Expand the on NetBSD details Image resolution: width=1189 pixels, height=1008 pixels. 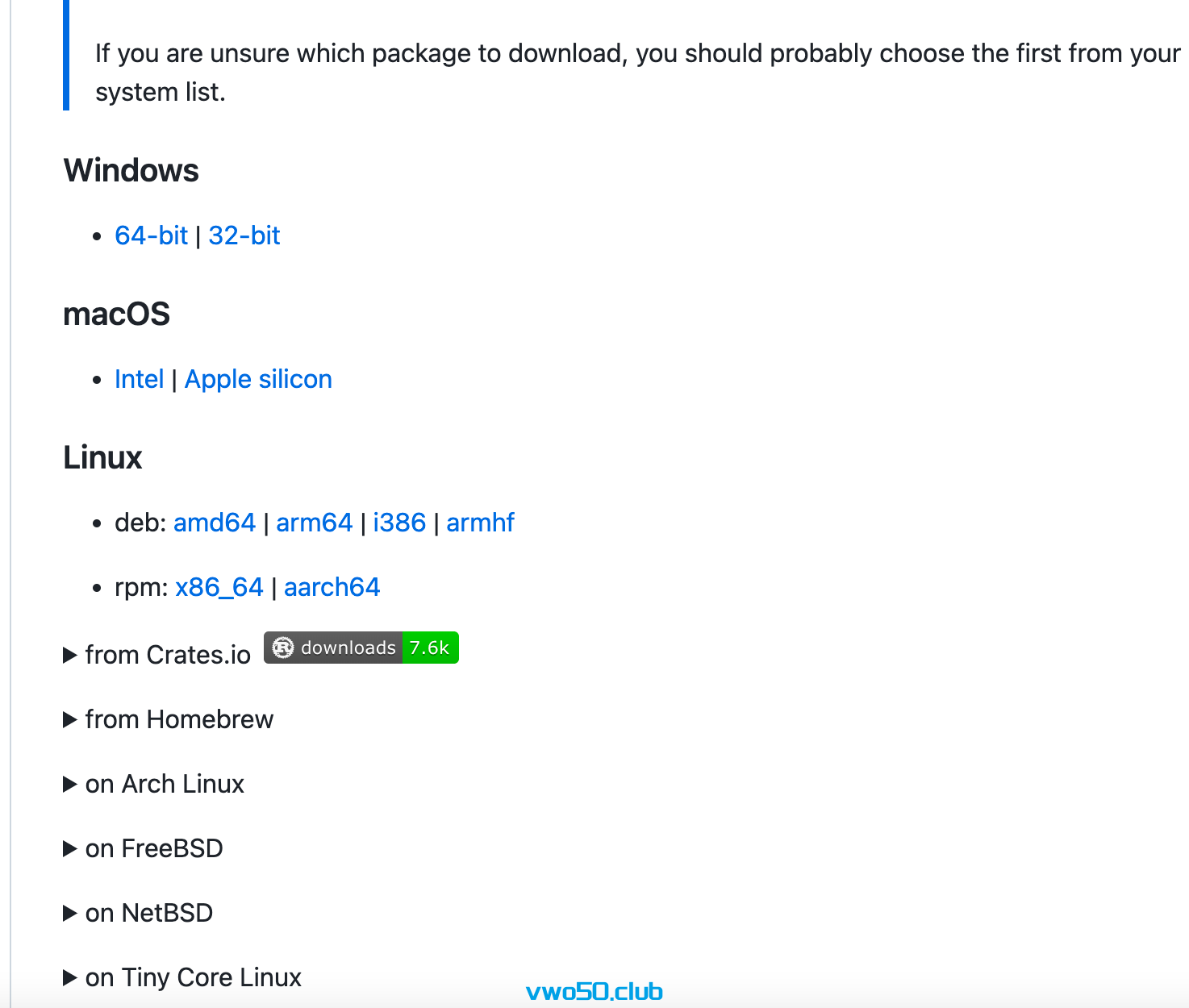pos(139,913)
